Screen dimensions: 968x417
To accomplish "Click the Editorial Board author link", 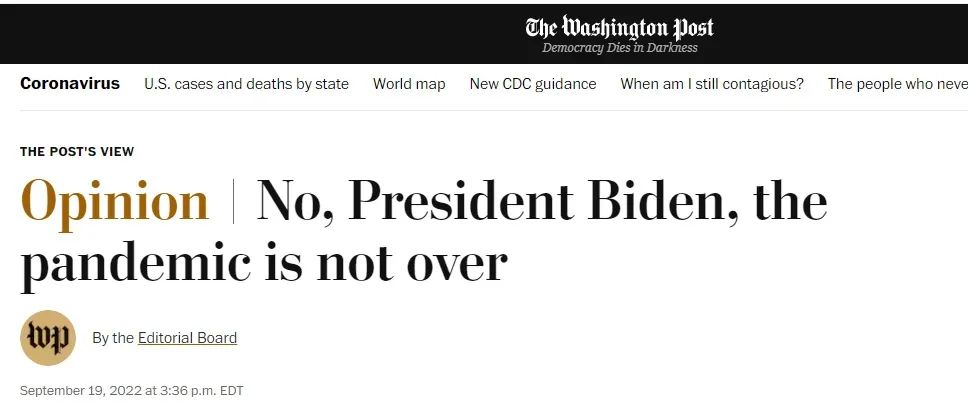I will [187, 338].
